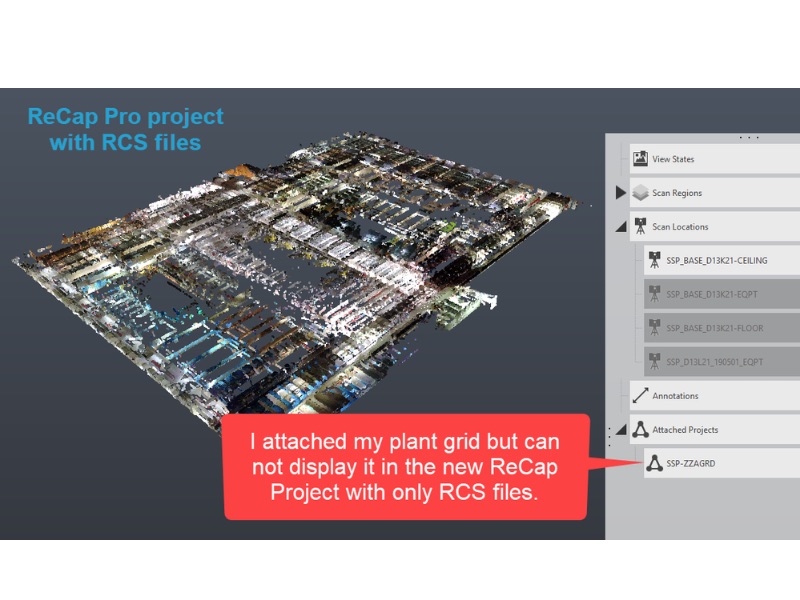The width and height of the screenshot is (800, 600).
Task: Select the Attached Projects label
Action: pos(685,430)
